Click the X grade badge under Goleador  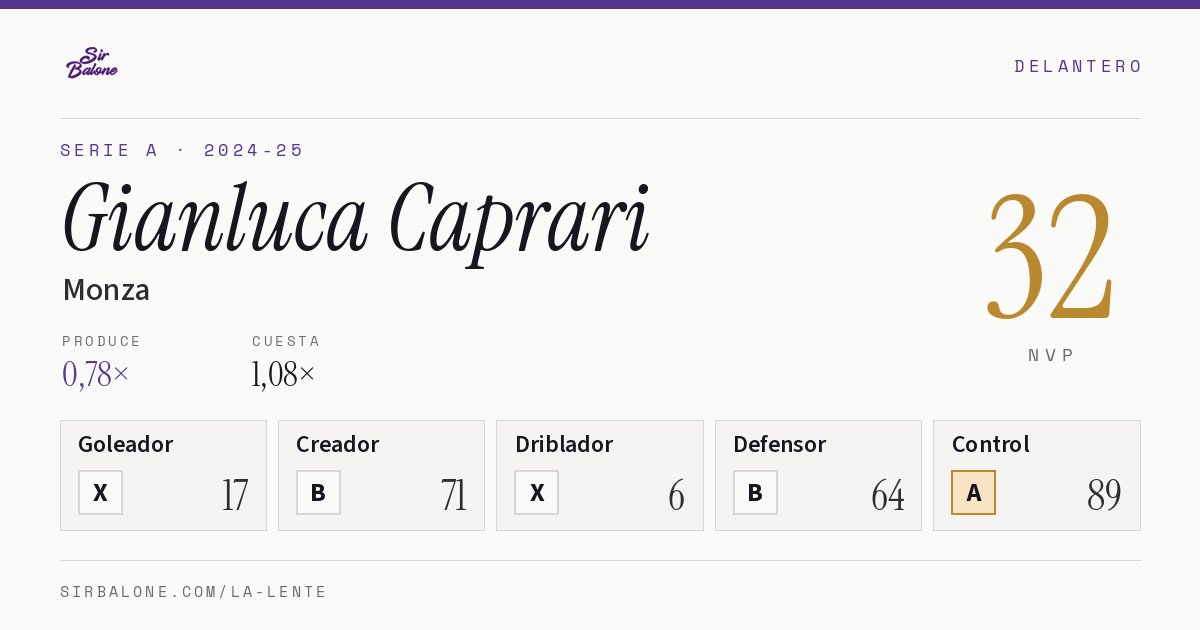point(100,492)
